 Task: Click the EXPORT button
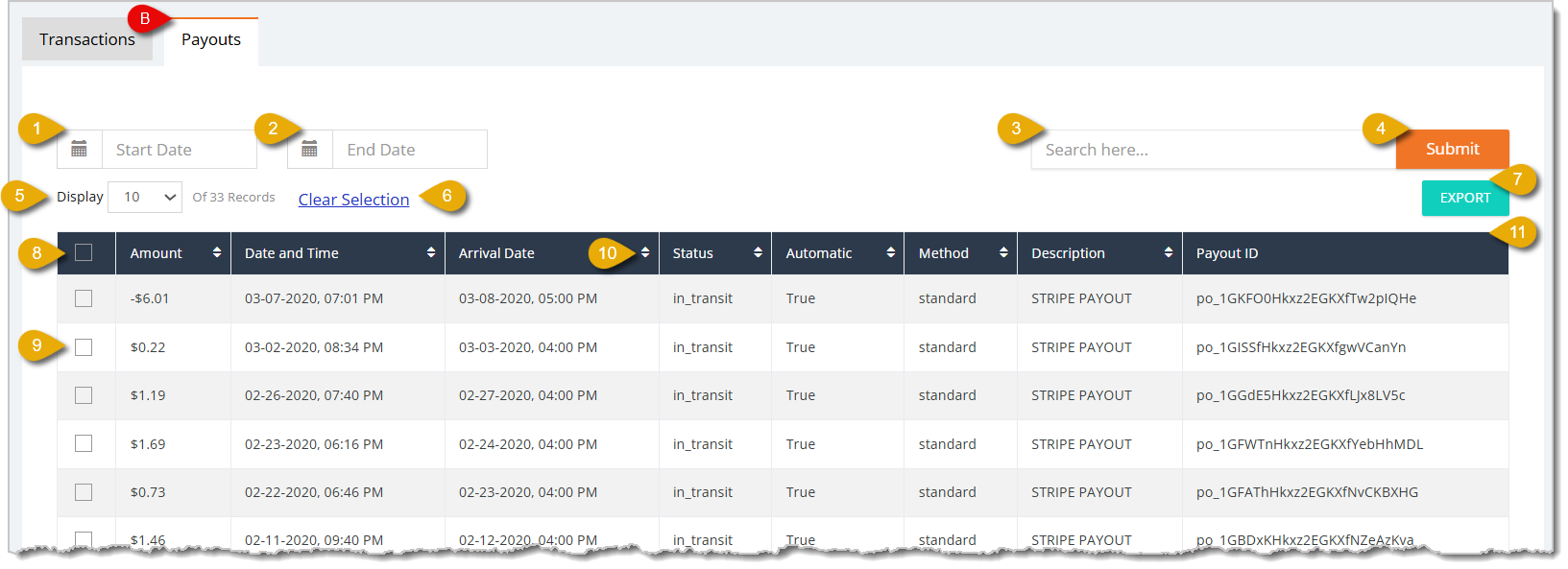(1465, 198)
